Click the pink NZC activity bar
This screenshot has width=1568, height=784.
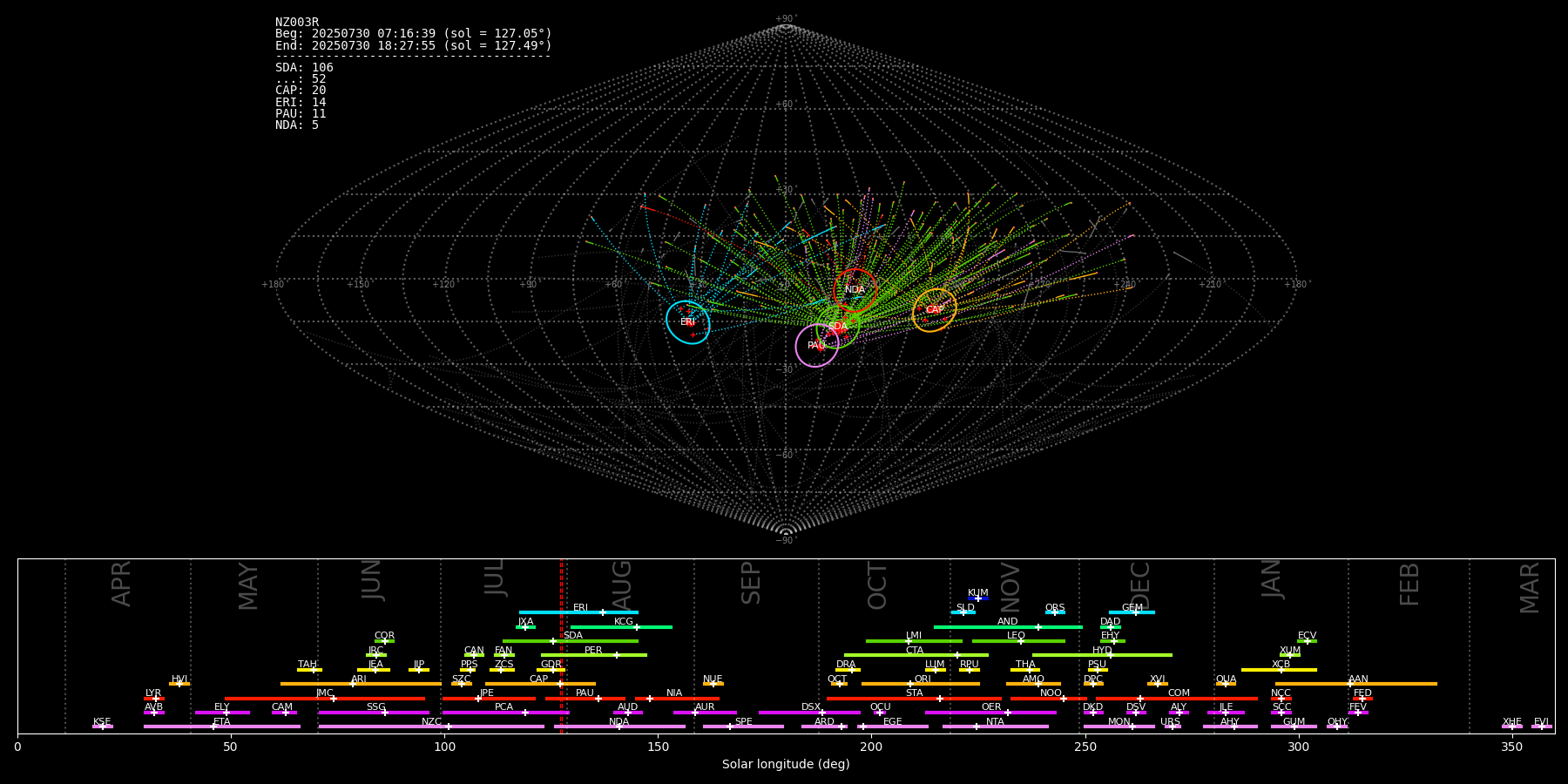(431, 727)
